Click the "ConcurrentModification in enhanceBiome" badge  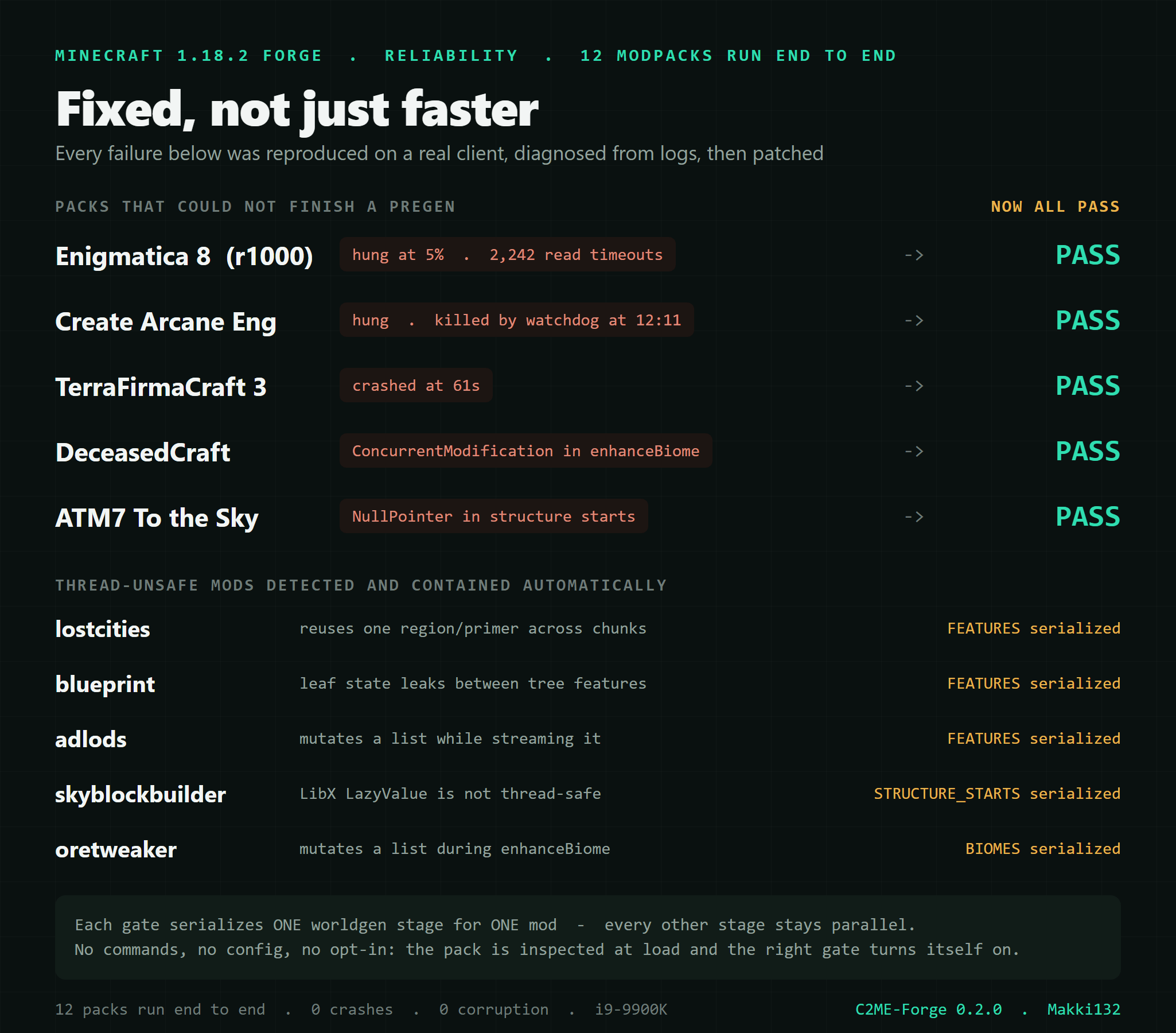tap(525, 451)
